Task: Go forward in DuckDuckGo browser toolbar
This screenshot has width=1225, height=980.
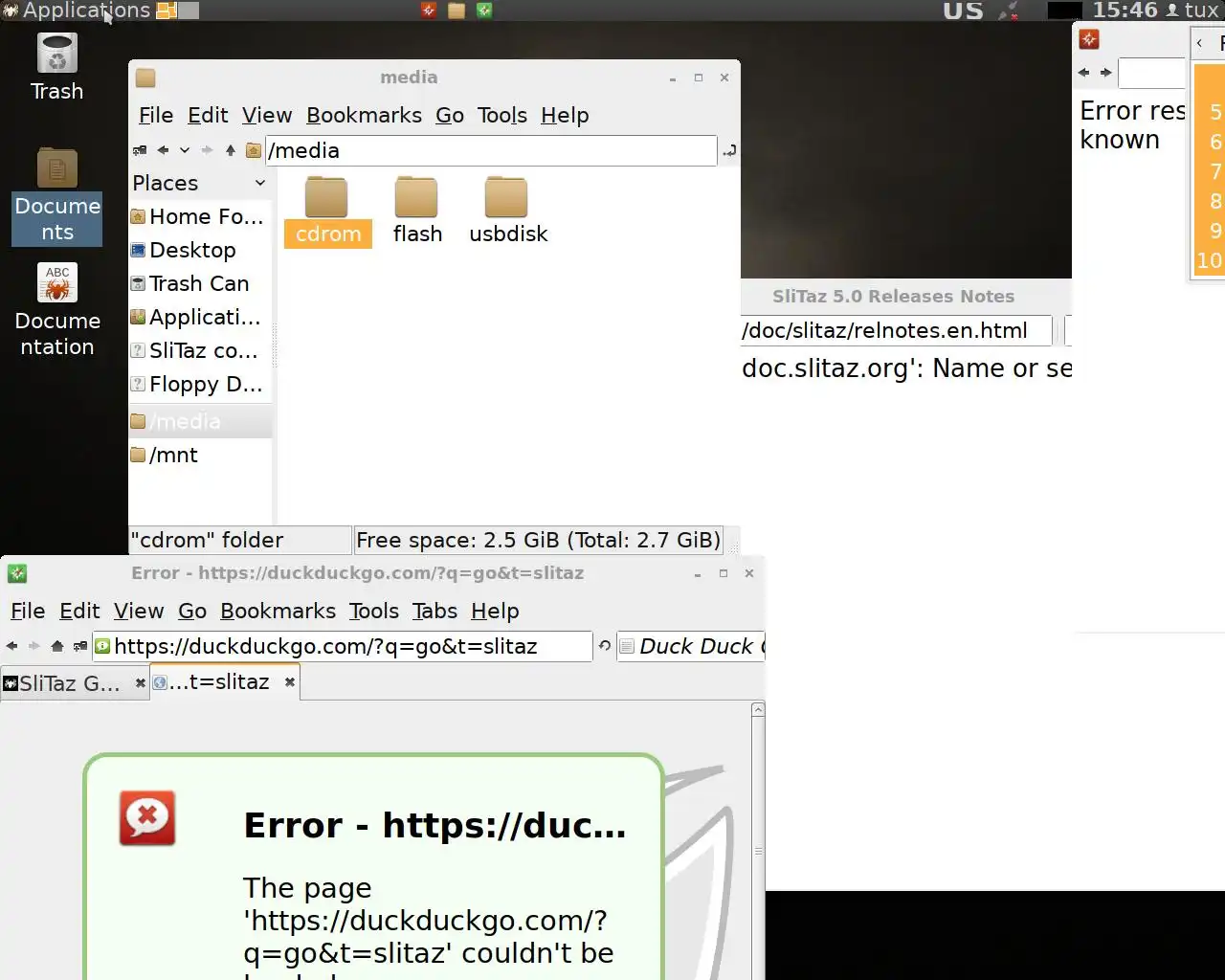Action: (34, 646)
